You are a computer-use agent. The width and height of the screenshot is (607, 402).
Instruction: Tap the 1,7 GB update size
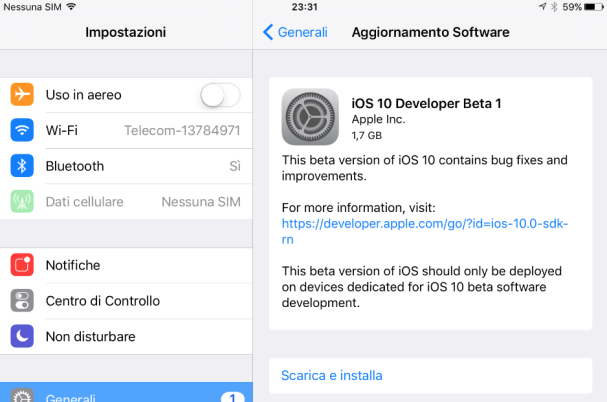pyautogui.click(x=367, y=135)
